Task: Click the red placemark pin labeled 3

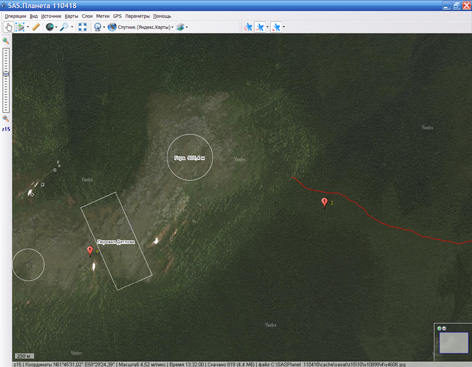Action: tap(324, 202)
